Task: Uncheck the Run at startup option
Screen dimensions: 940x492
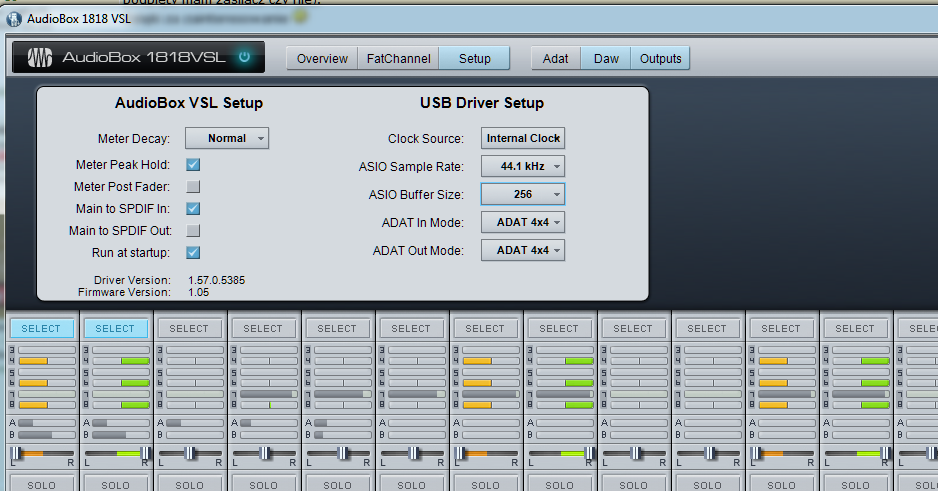Action: tap(193, 253)
